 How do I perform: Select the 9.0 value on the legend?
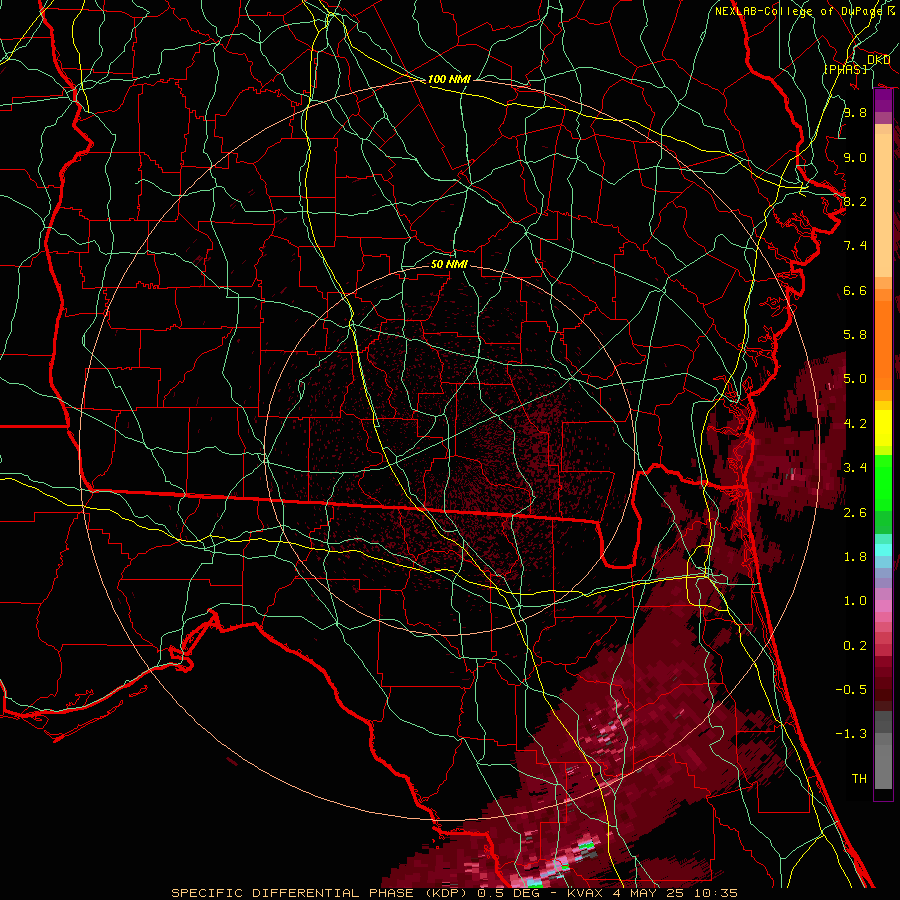855,157
